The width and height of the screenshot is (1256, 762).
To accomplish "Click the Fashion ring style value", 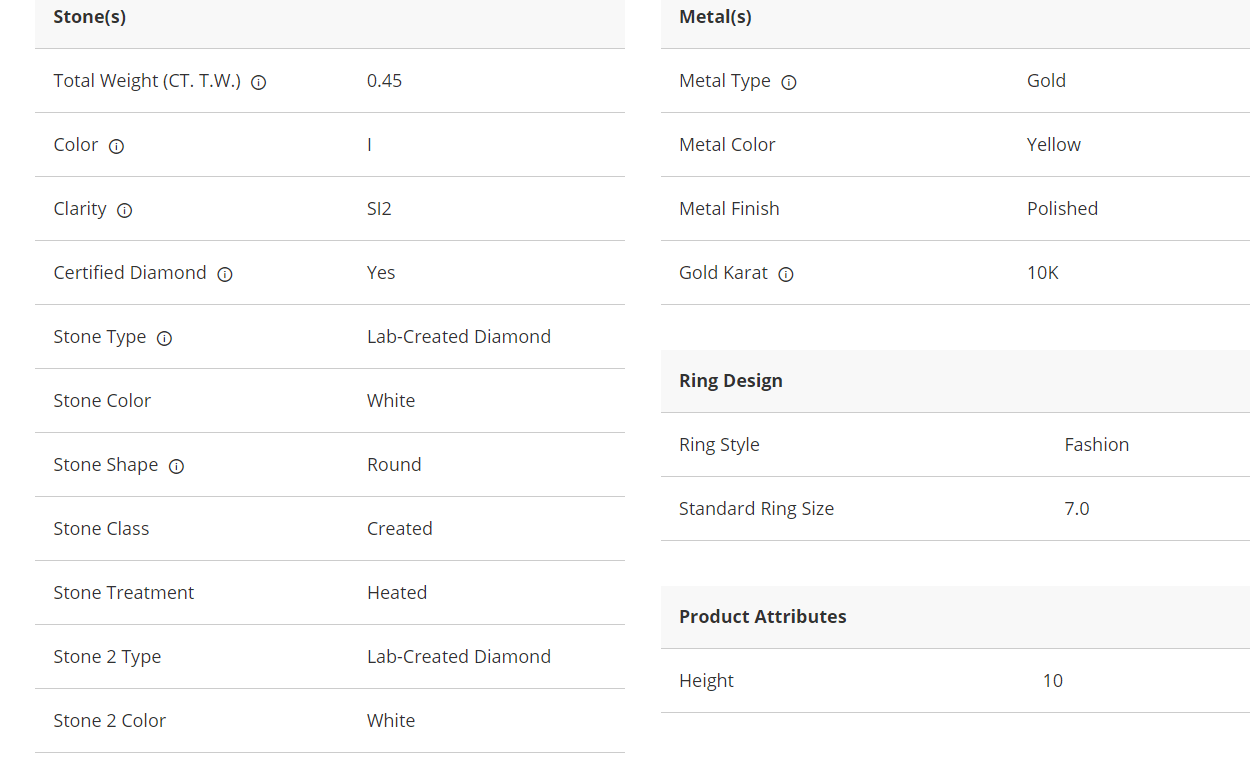I will click(1096, 445).
